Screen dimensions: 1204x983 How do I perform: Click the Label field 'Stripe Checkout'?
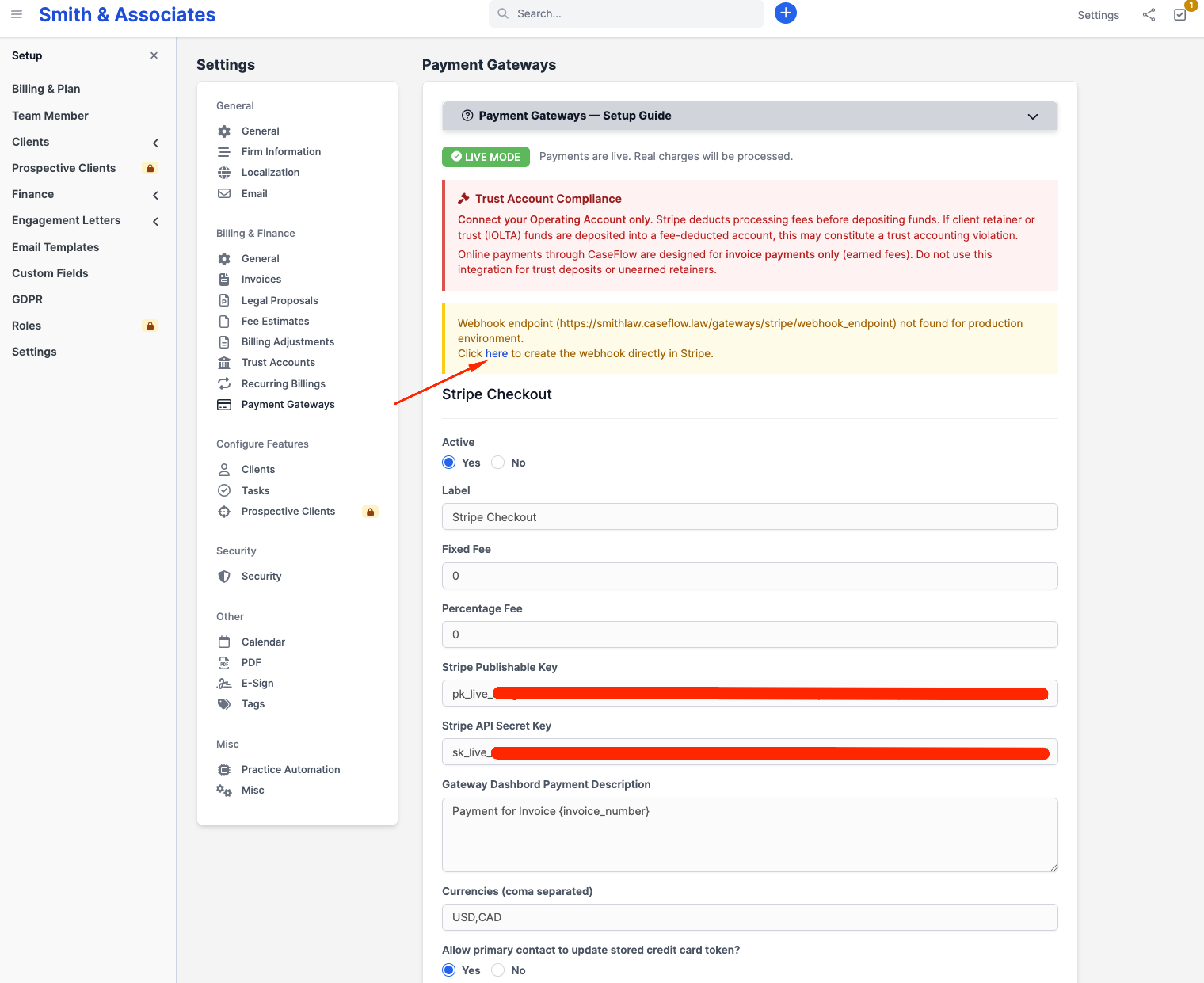click(x=749, y=517)
